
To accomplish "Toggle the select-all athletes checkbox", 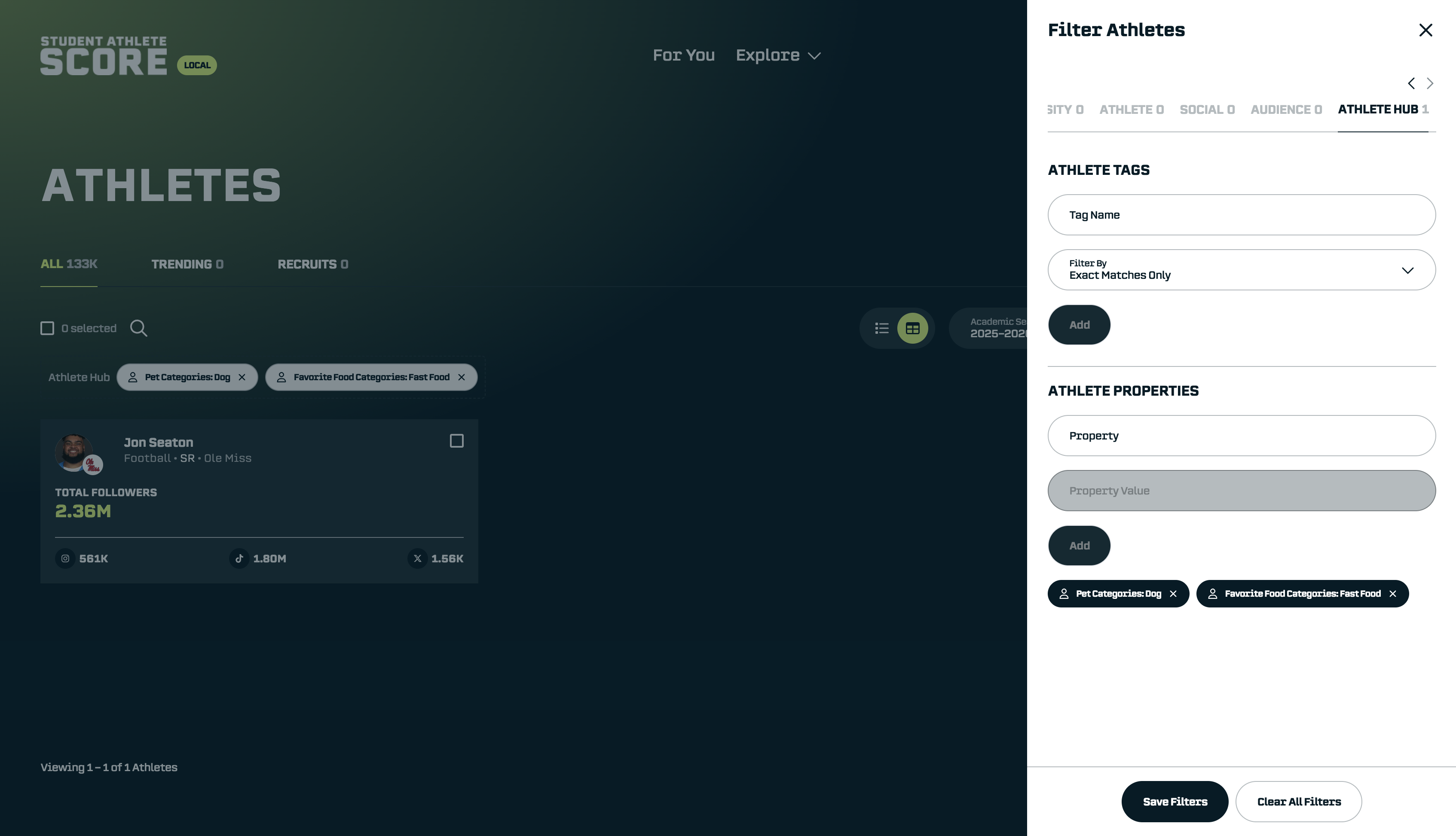I will [x=47, y=328].
